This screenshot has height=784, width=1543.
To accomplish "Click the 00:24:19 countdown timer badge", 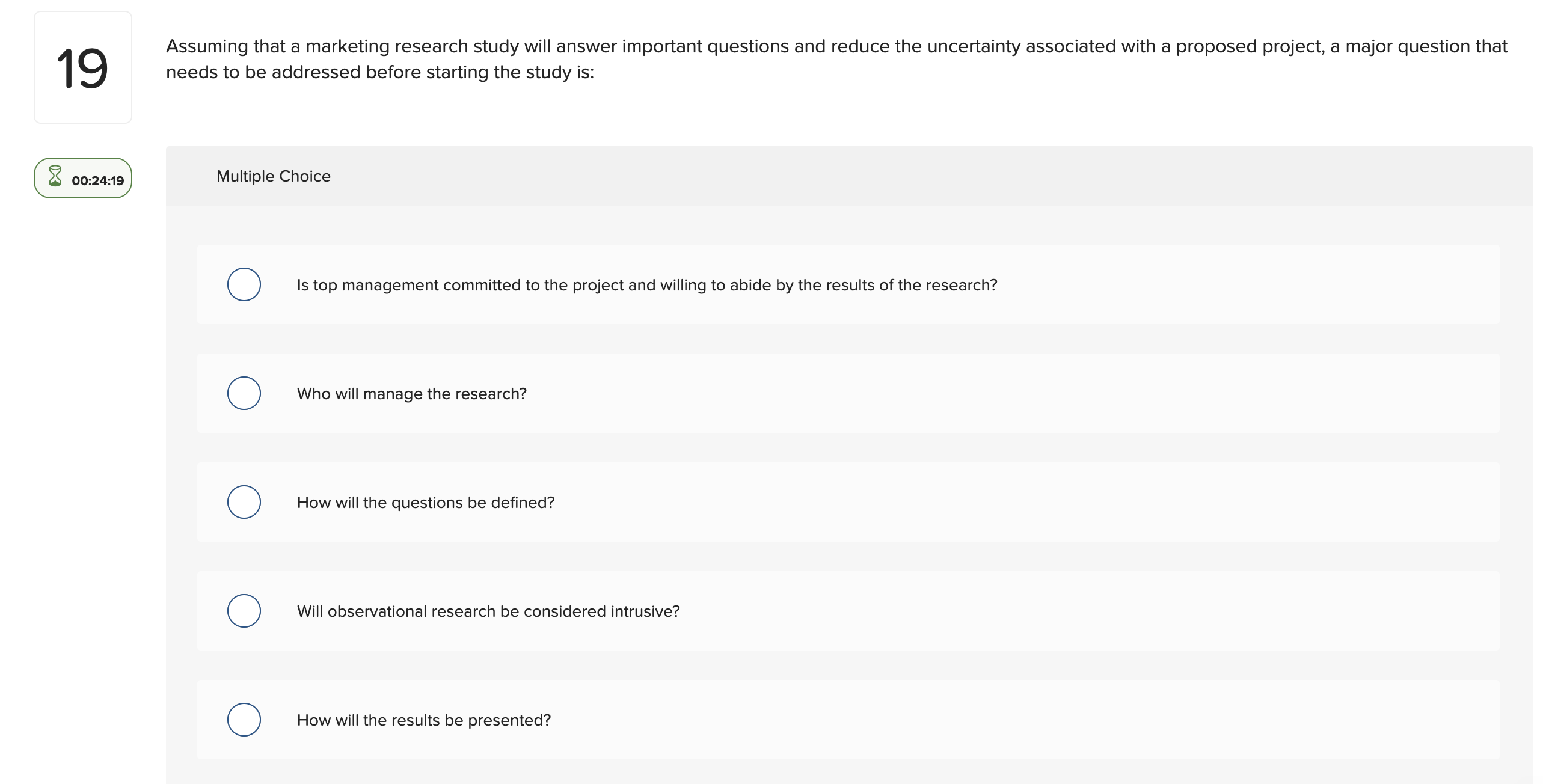I will tap(84, 178).
